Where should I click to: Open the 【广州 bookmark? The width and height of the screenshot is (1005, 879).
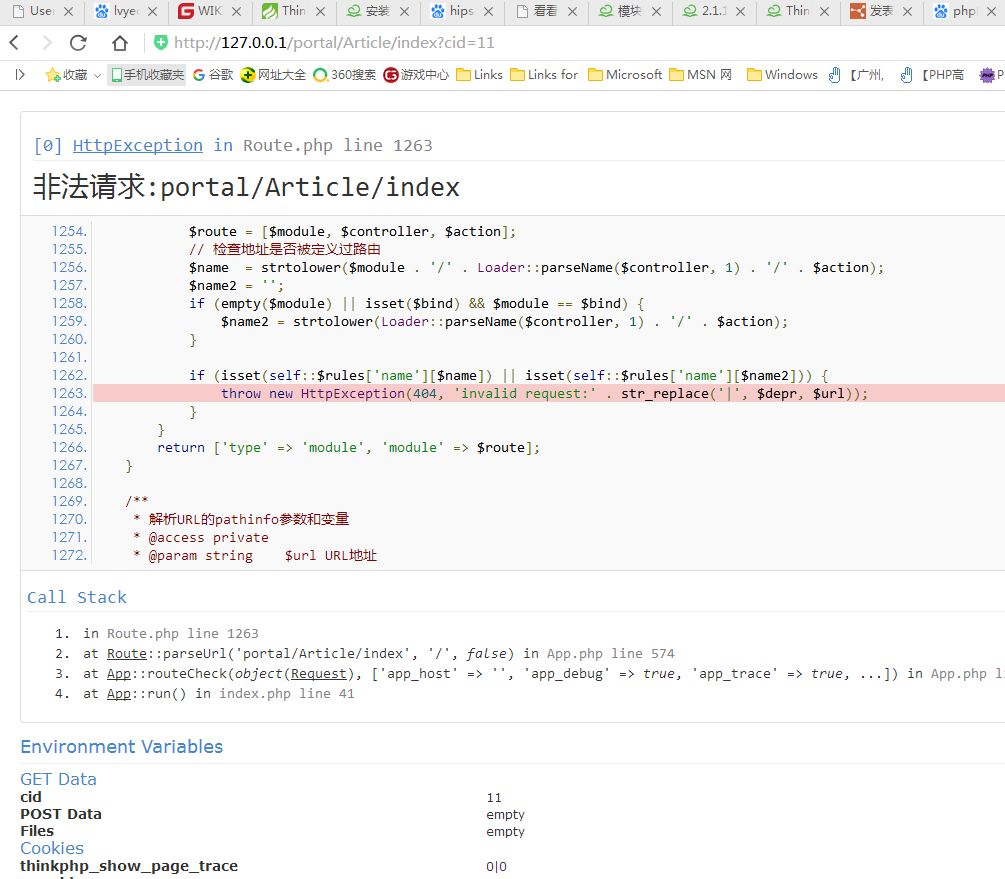coord(856,75)
